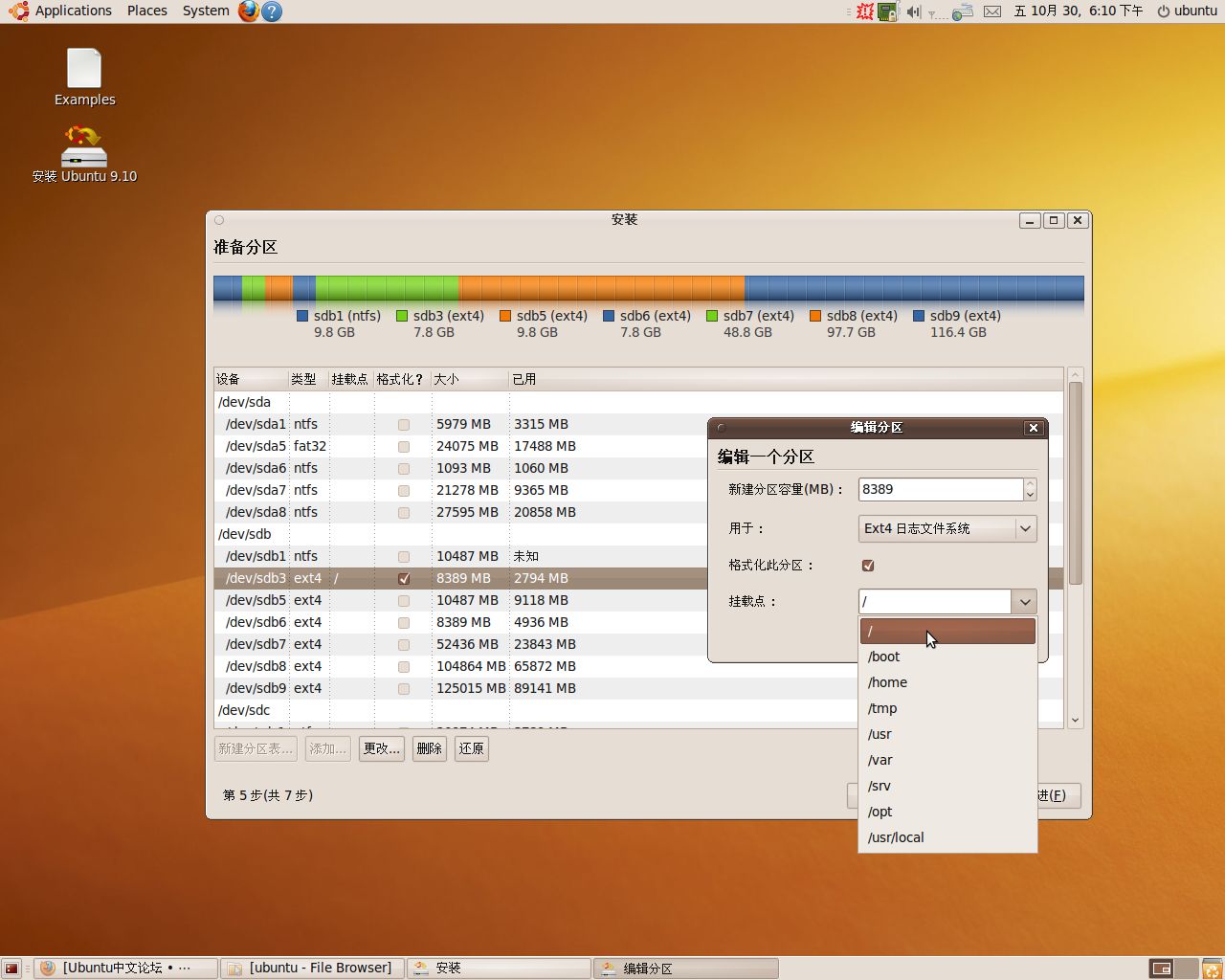Click the partition size field showing 8389
Viewport: 1225px width, 980px height.
(x=941, y=489)
